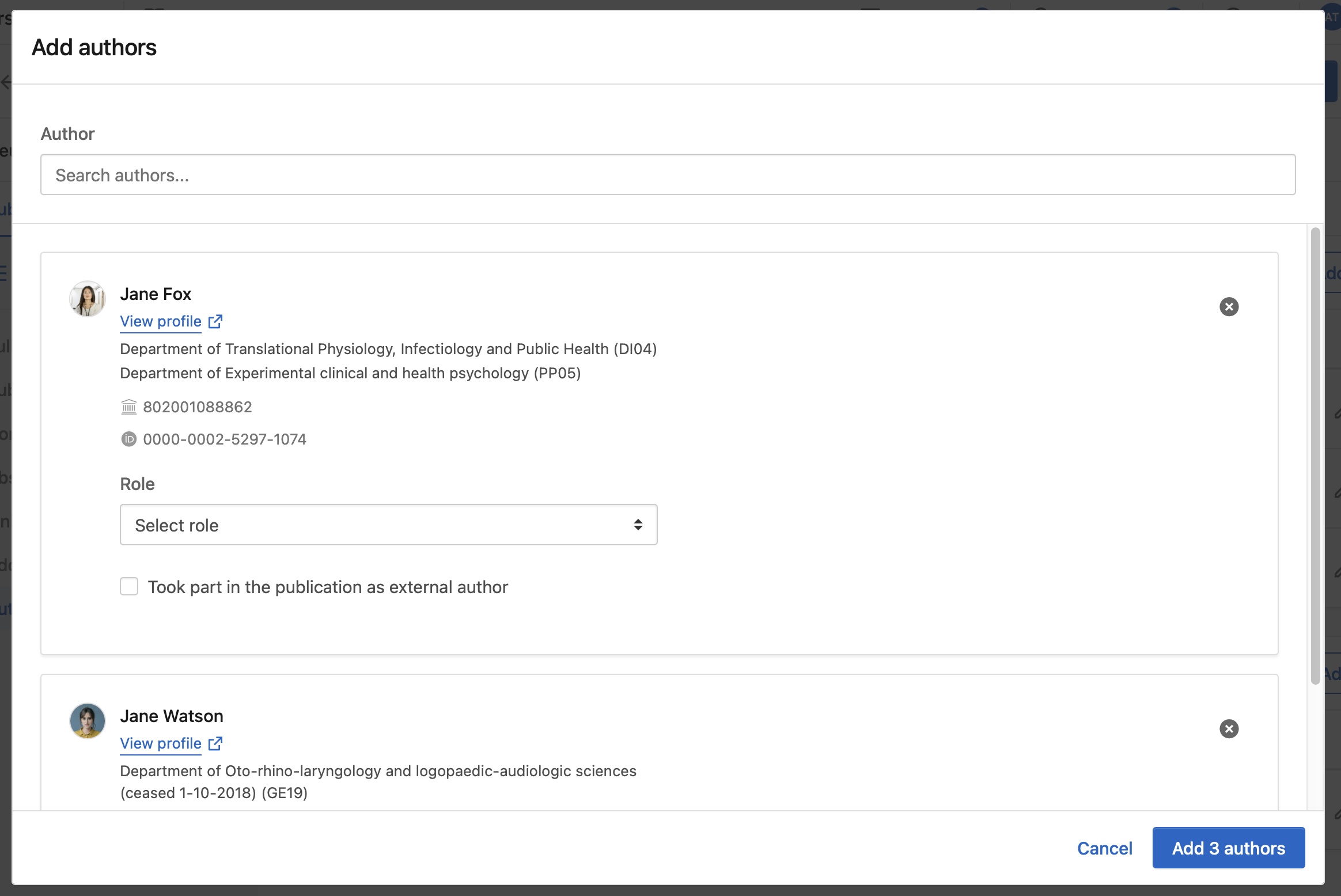The image size is (1341, 896).
Task: Click the role dropdown arrows
Action: (x=638, y=525)
